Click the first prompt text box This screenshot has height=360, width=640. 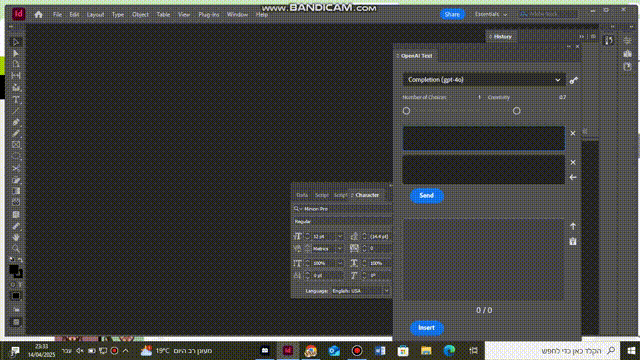click(x=484, y=138)
